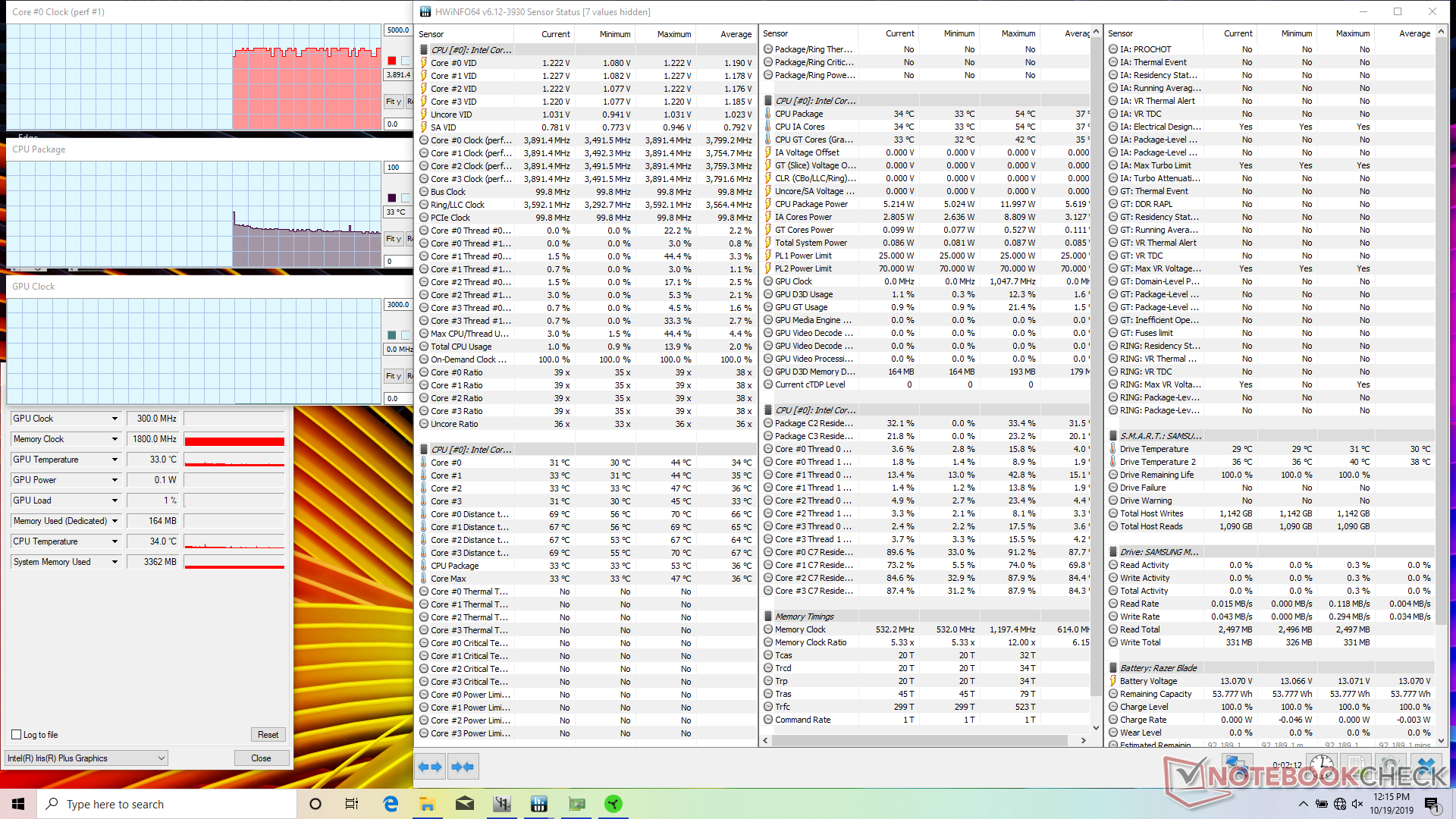The width and height of the screenshot is (1456, 819).
Task: Click the red Core #0 Clock color swatch
Action: [x=392, y=61]
